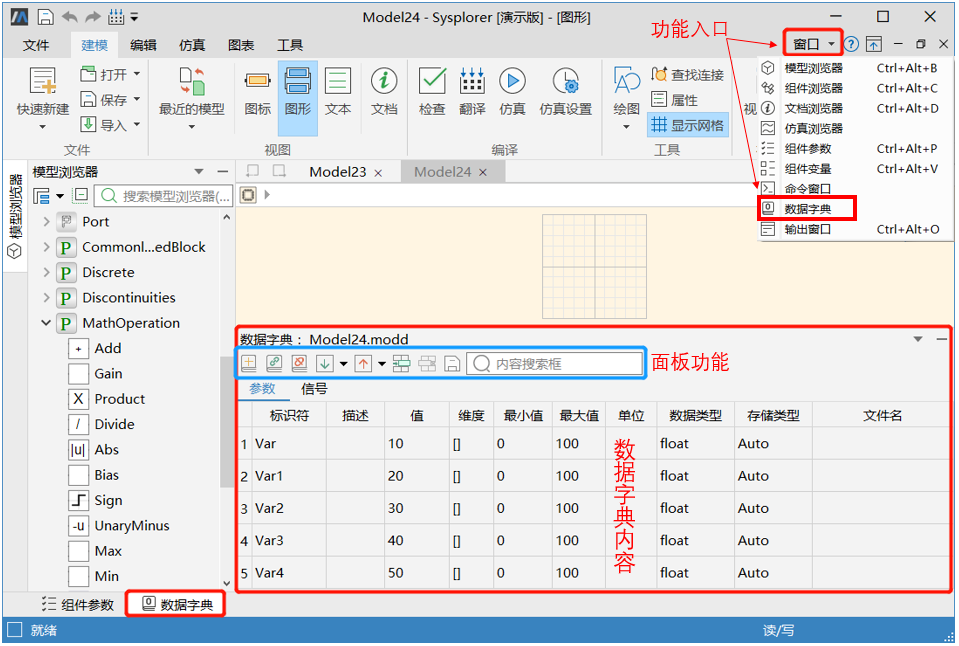Switch to the 图标 icon view

pos(257,92)
